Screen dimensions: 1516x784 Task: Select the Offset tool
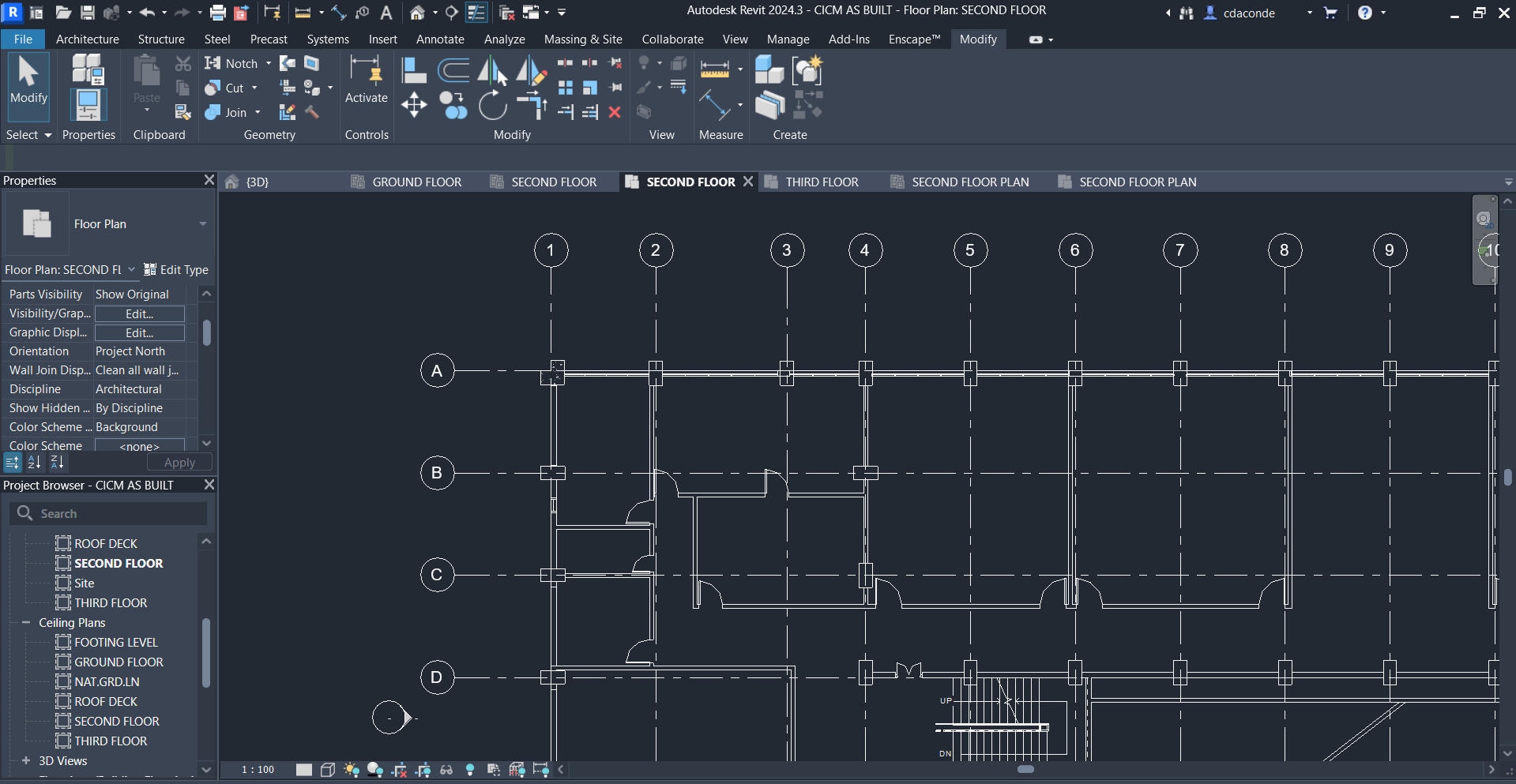click(x=453, y=70)
